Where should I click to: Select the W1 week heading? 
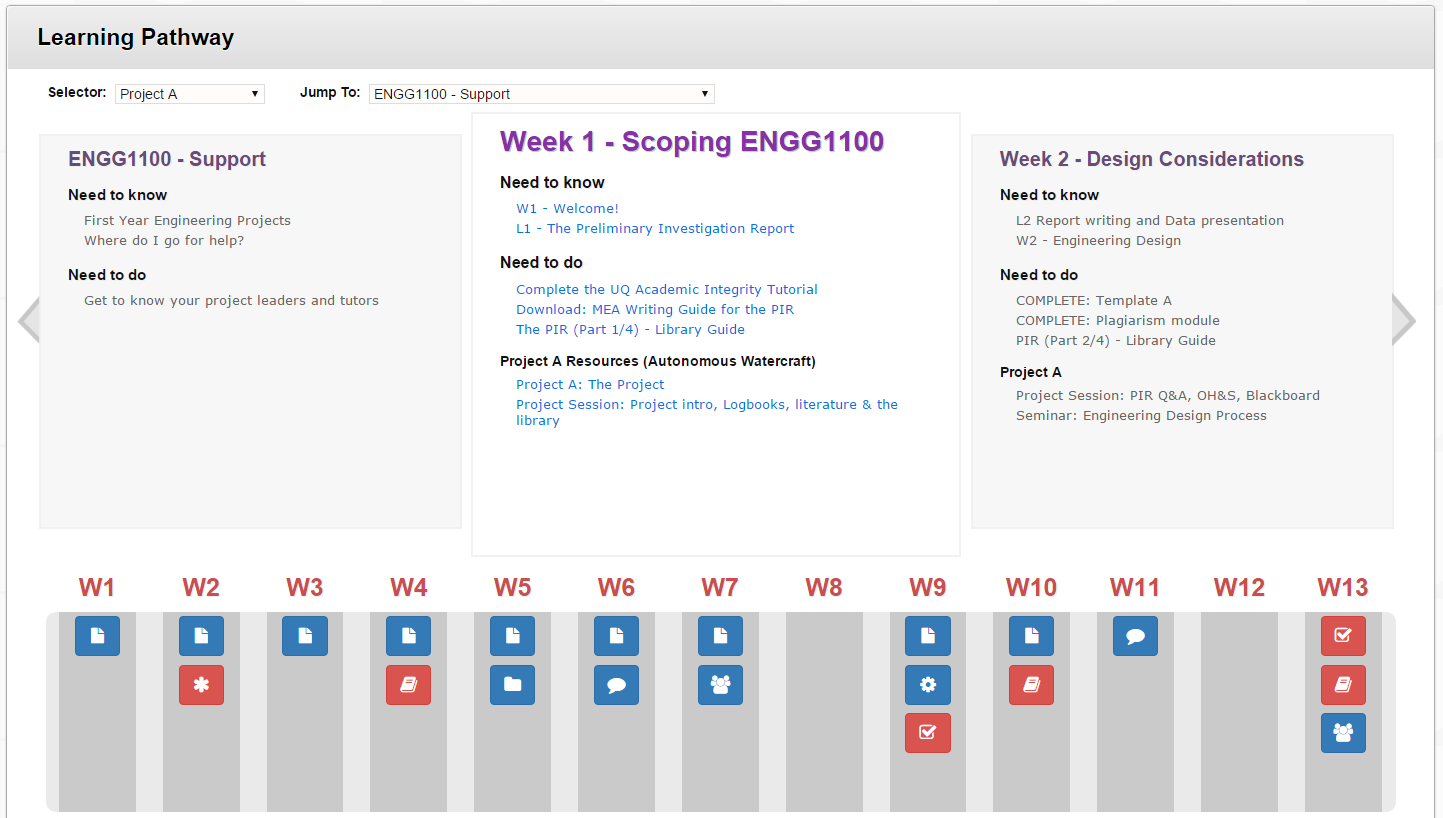point(97,587)
